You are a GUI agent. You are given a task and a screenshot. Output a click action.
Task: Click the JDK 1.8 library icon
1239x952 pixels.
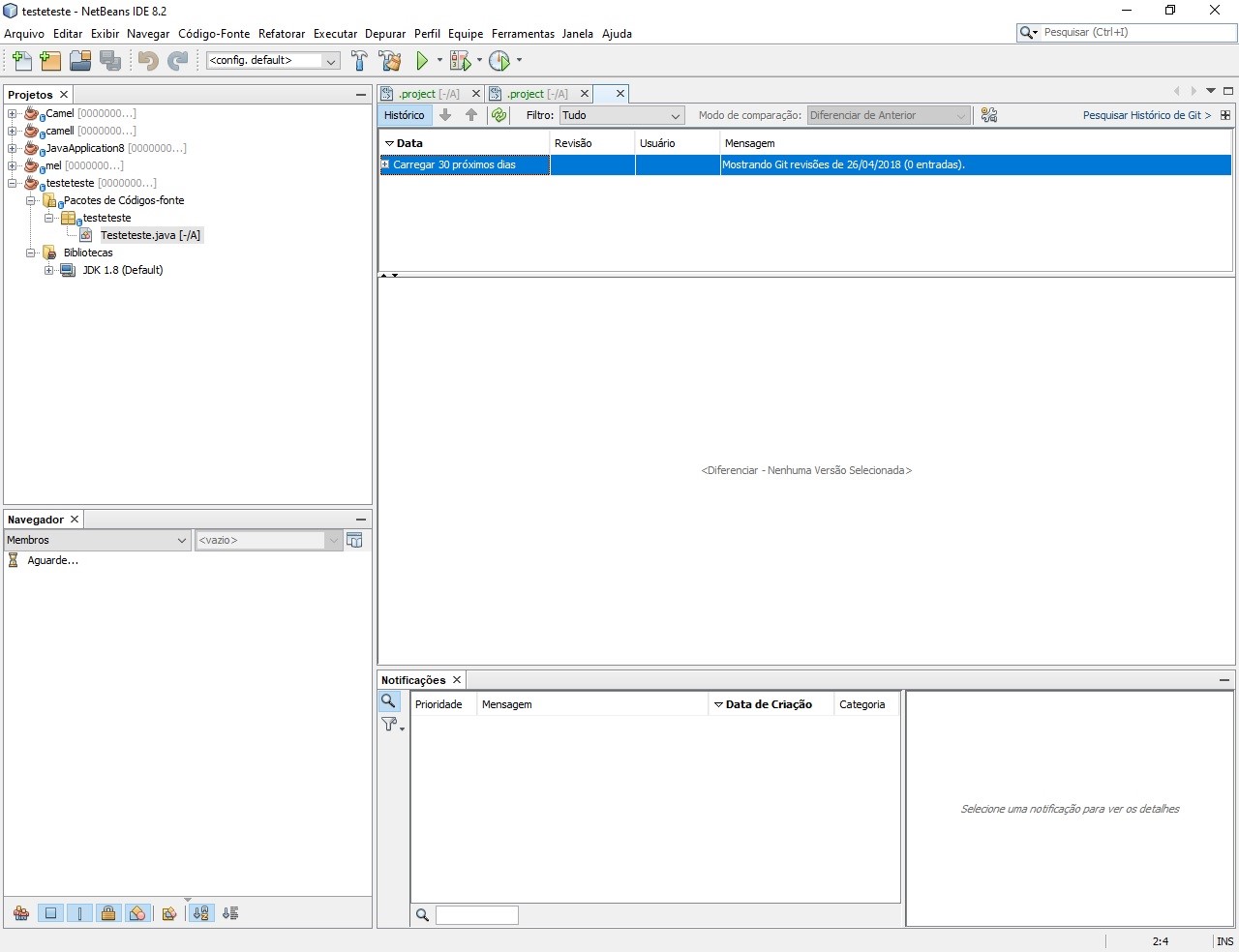(x=68, y=270)
